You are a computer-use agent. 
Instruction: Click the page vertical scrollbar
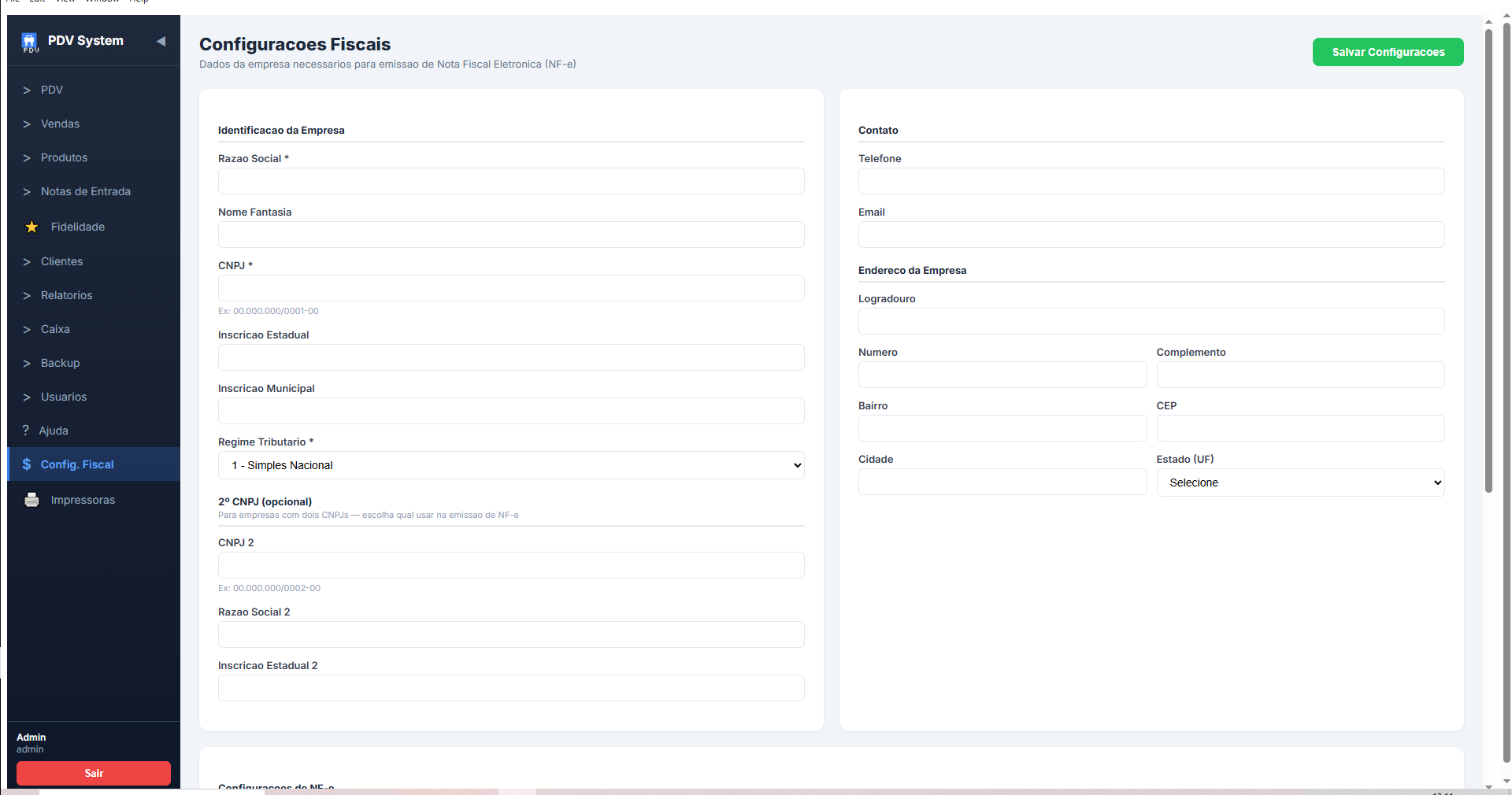pos(1488,260)
